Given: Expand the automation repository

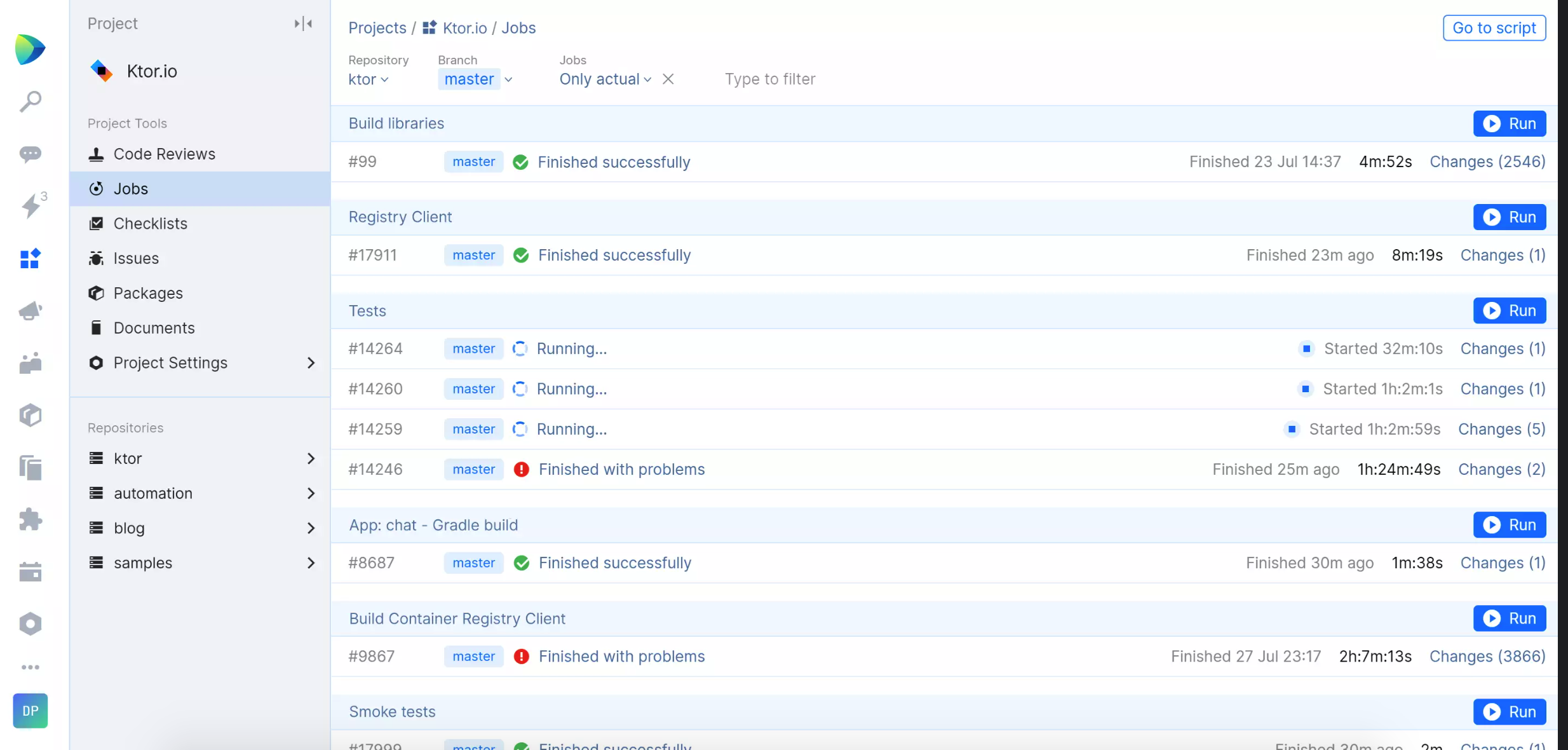Looking at the screenshot, I should click(x=311, y=493).
